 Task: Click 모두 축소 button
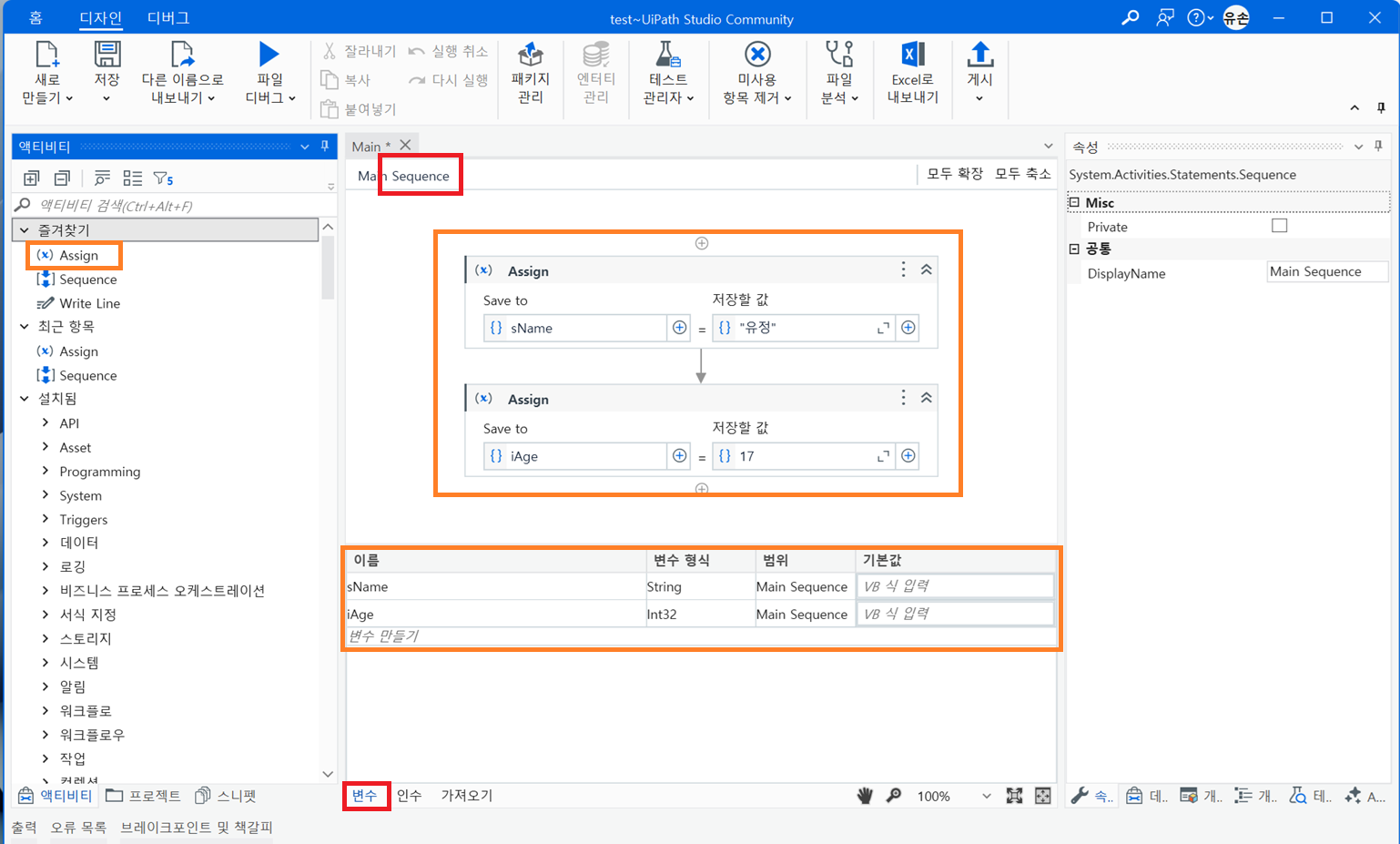pyautogui.click(x=1023, y=174)
